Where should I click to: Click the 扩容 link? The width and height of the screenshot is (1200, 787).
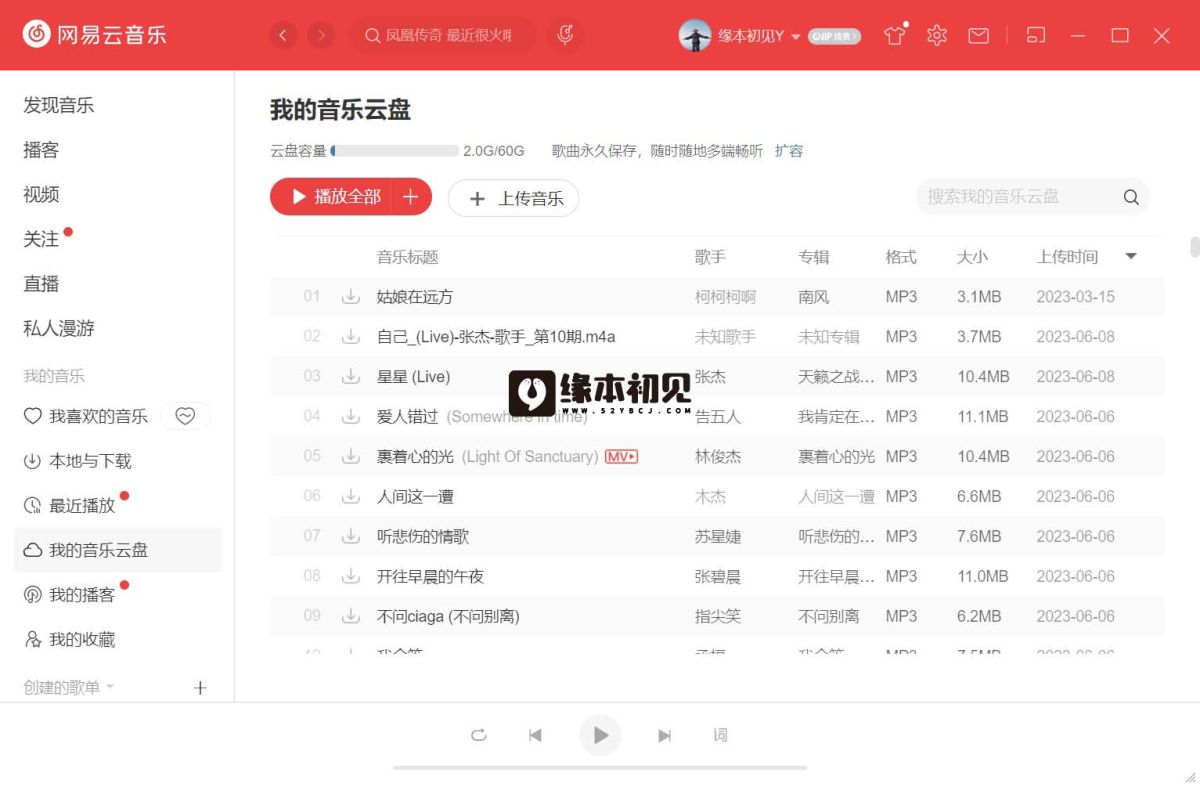789,151
